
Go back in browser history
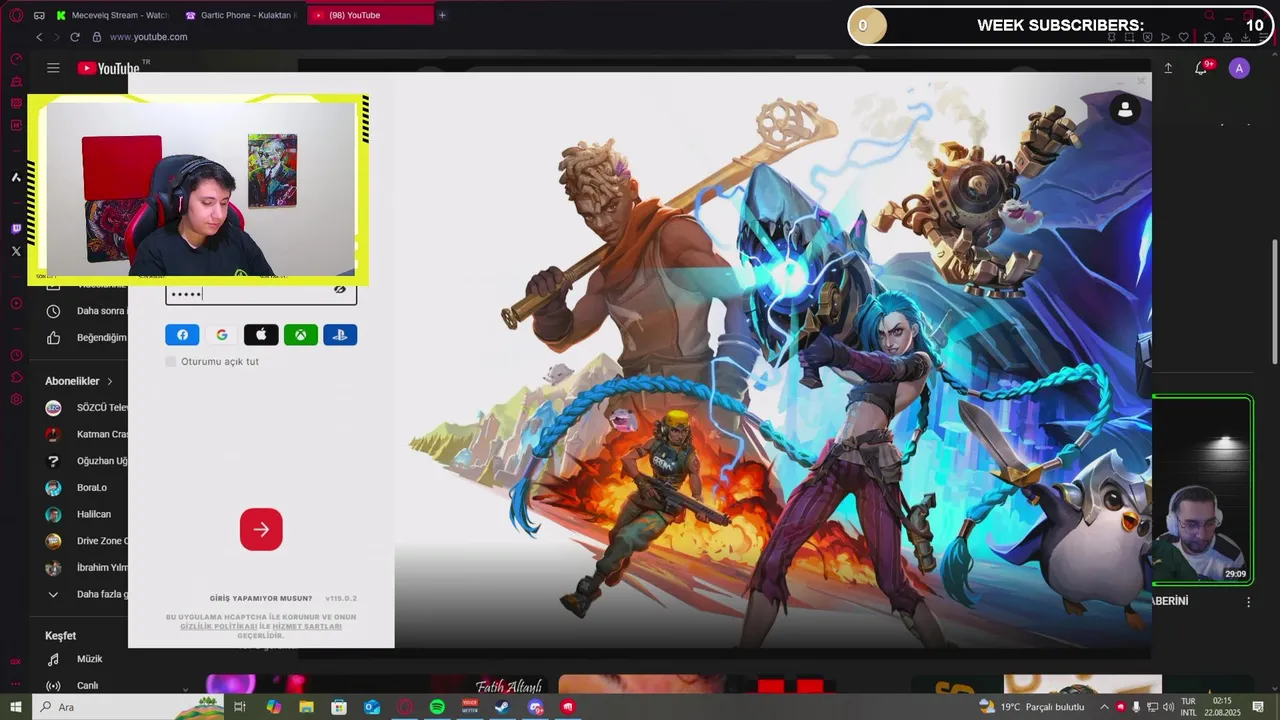pos(39,37)
